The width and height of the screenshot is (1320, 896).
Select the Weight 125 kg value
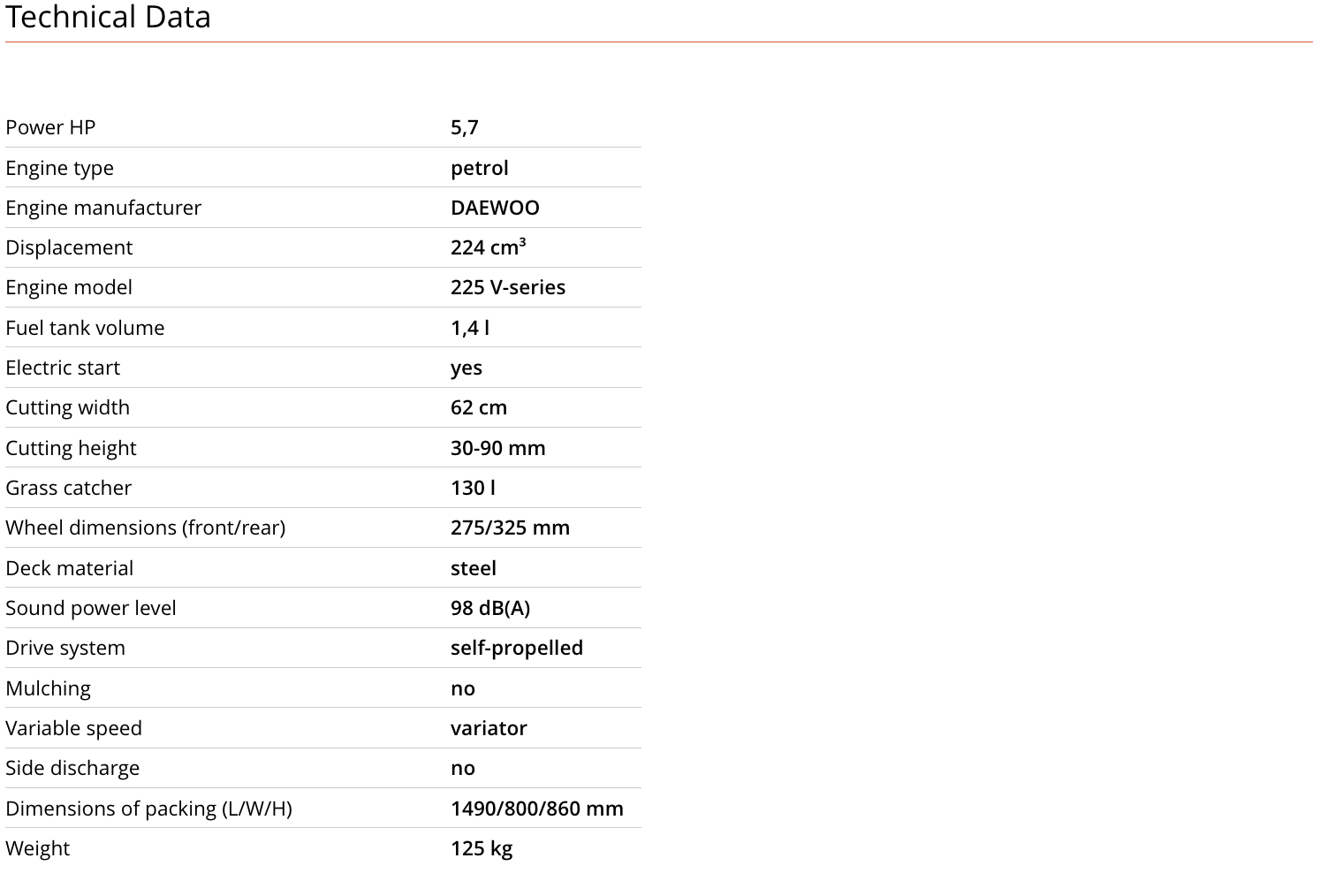(482, 848)
